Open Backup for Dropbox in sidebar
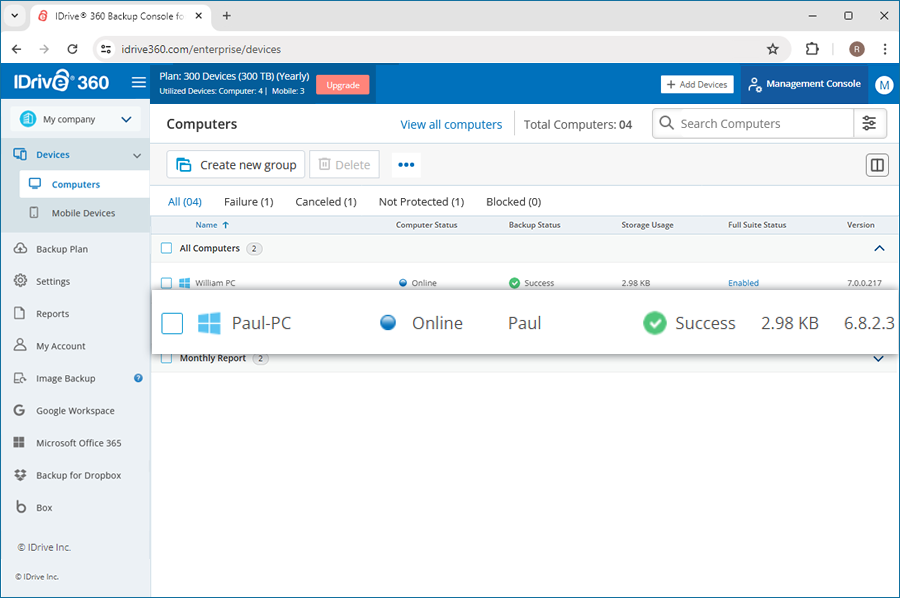 coord(79,475)
